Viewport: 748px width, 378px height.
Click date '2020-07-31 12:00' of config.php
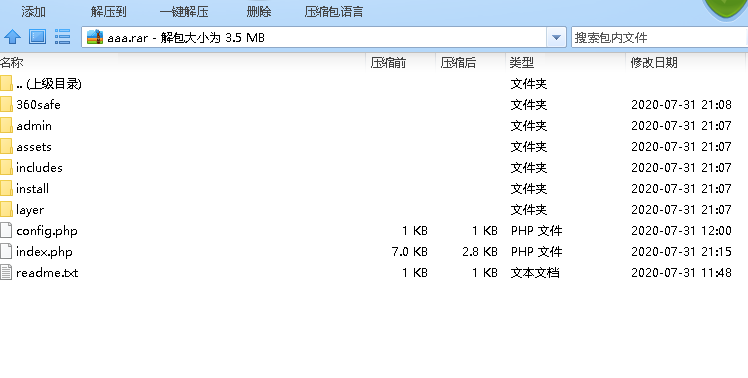(681, 231)
